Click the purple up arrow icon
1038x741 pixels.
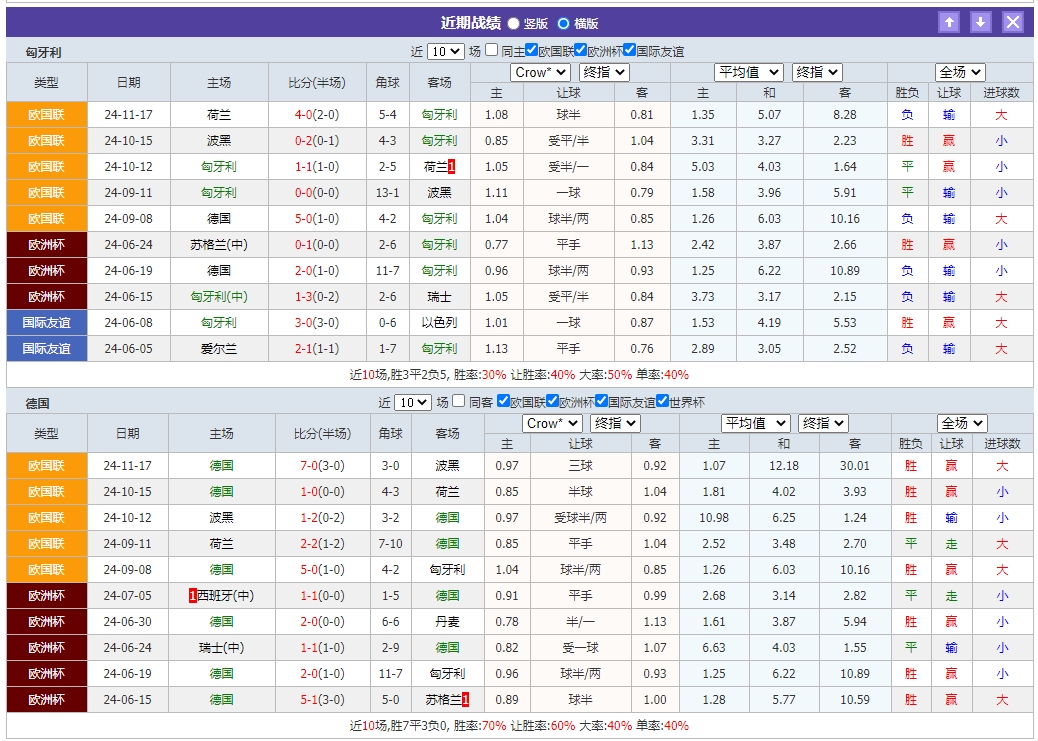click(x=950, y=21)
